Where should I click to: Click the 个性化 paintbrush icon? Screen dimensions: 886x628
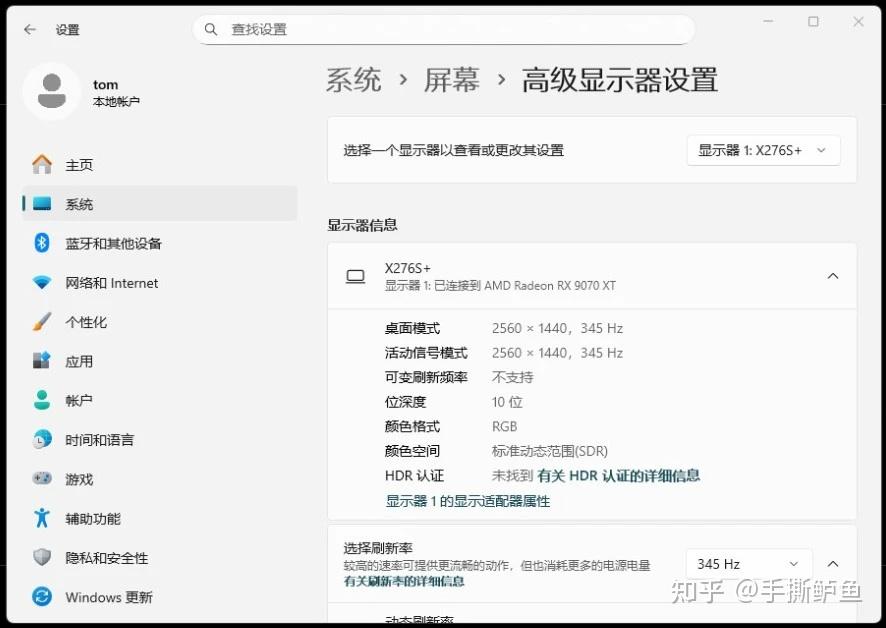coord(42,322)
